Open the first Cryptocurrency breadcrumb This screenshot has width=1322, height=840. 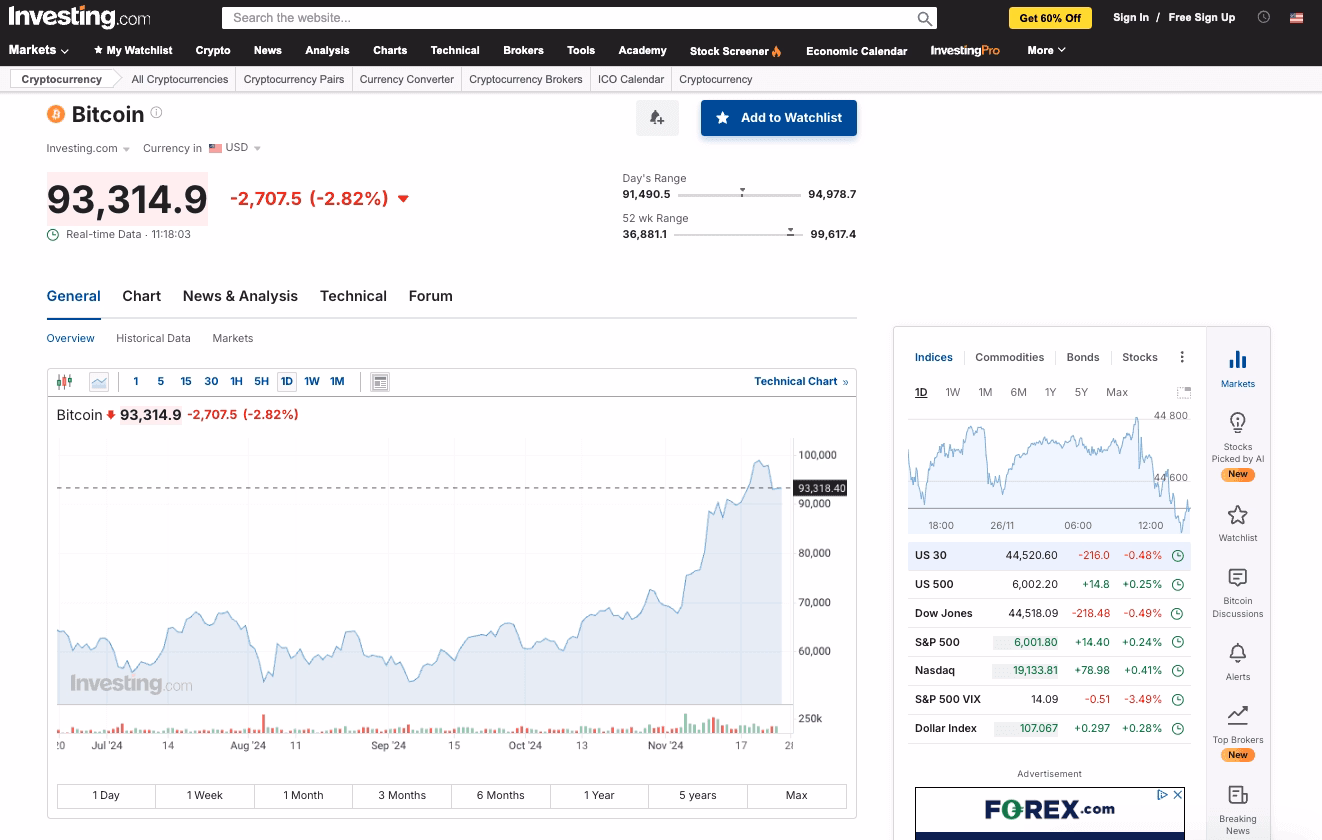[x=62, y=79]
